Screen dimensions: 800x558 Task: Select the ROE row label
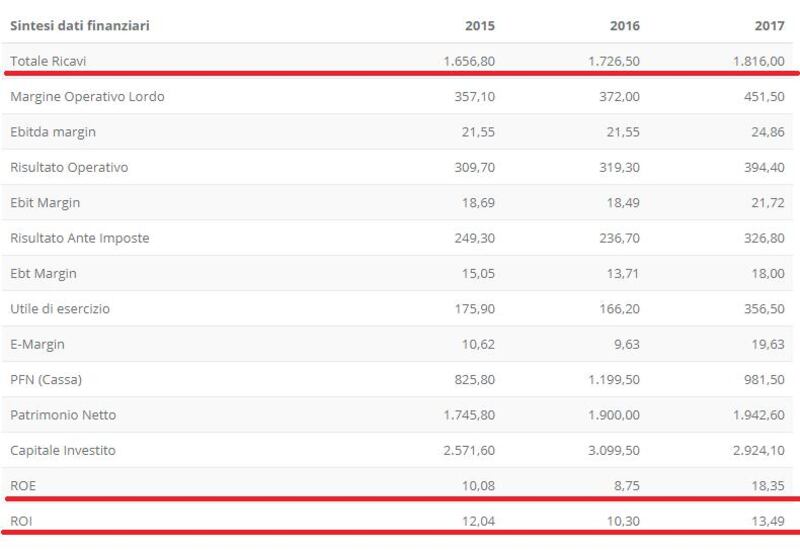coord(23,486)
